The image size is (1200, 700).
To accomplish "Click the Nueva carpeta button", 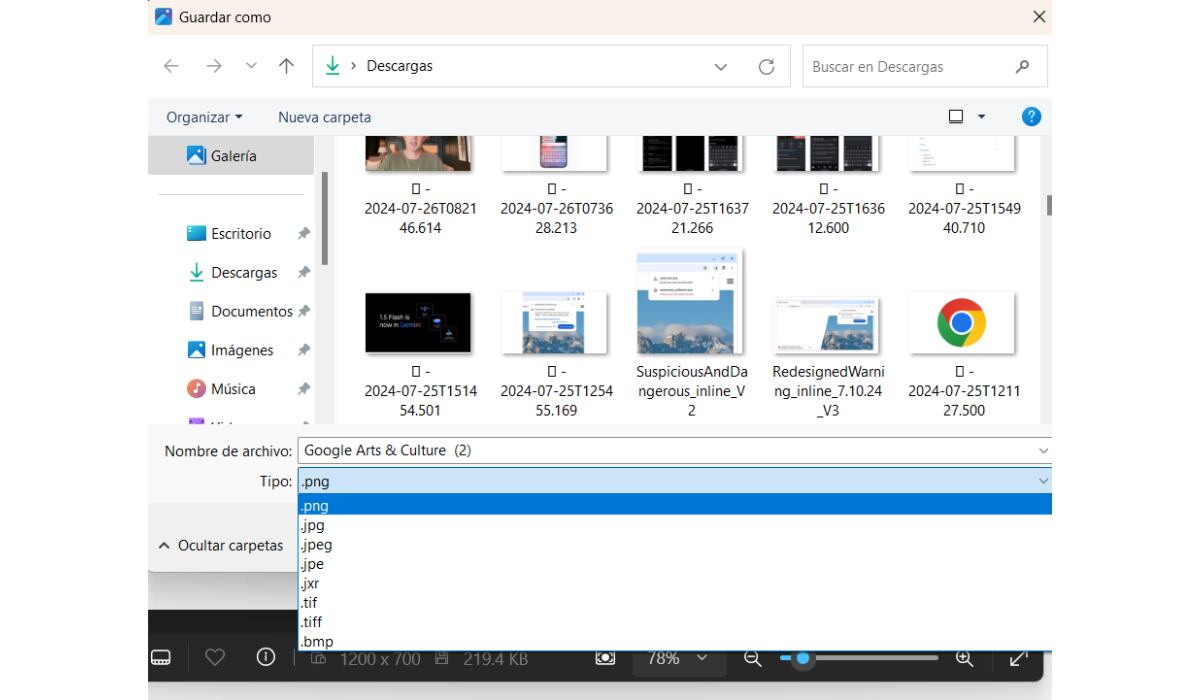I will click(324, 117).
